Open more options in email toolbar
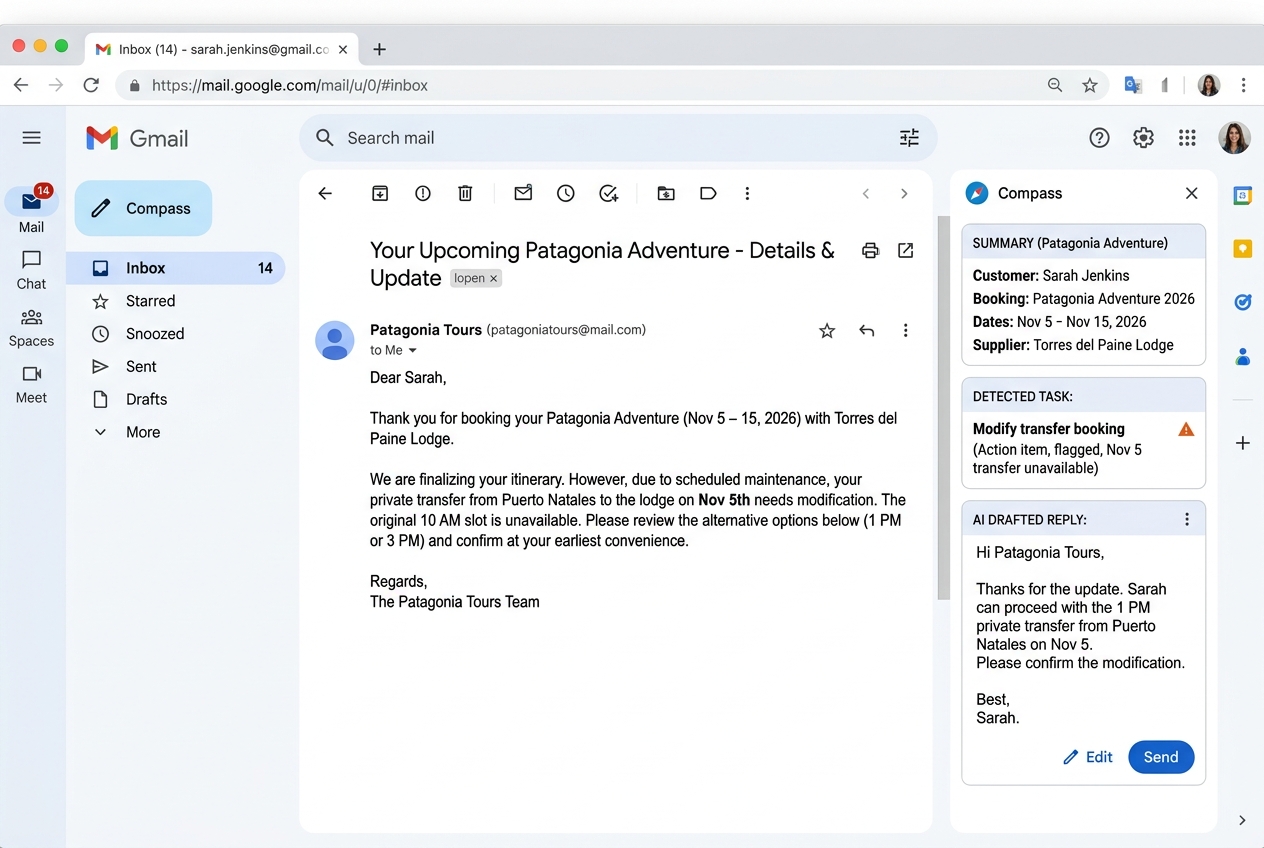This screenshot has width=1264, height=848. click(747, 194)
